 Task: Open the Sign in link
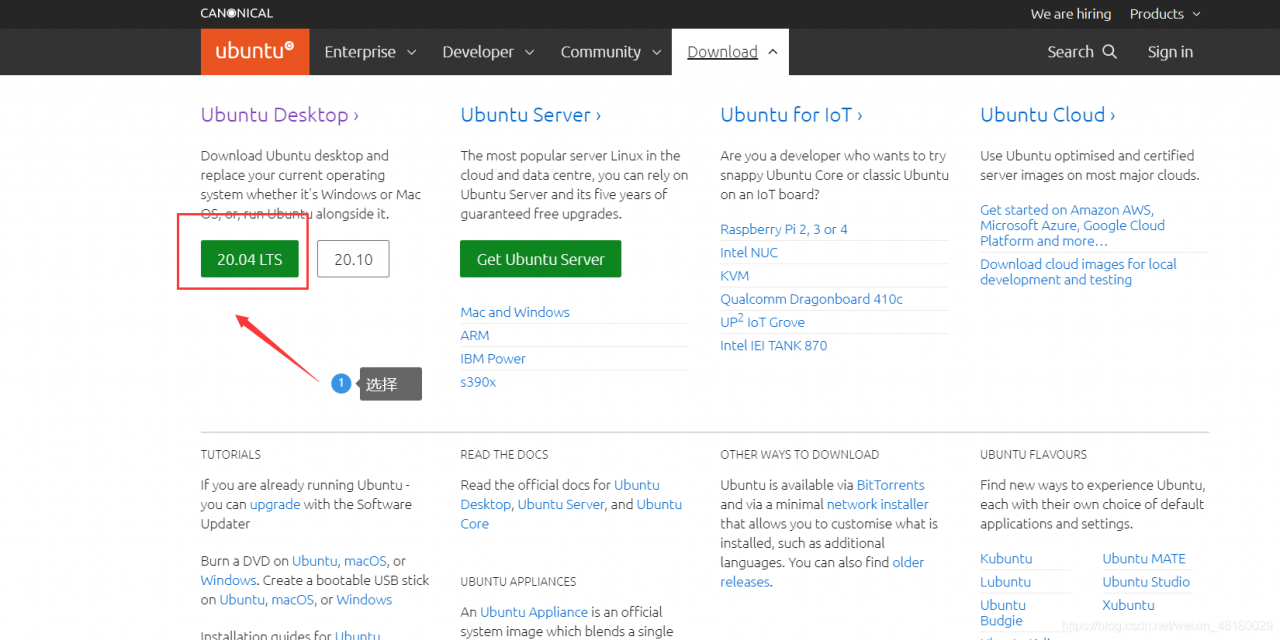coord(1170,52)
